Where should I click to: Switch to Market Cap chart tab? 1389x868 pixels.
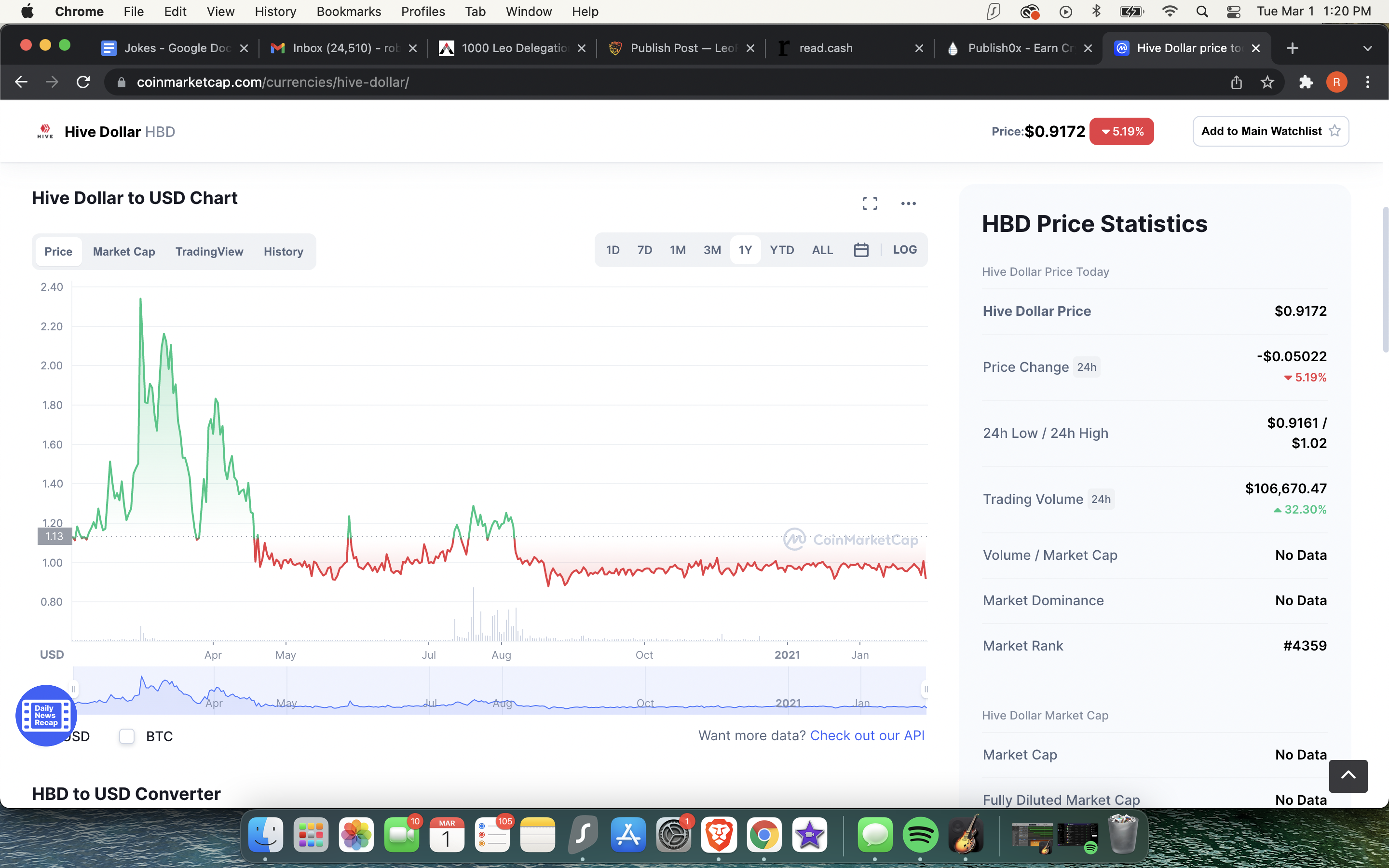coord(124,251)
